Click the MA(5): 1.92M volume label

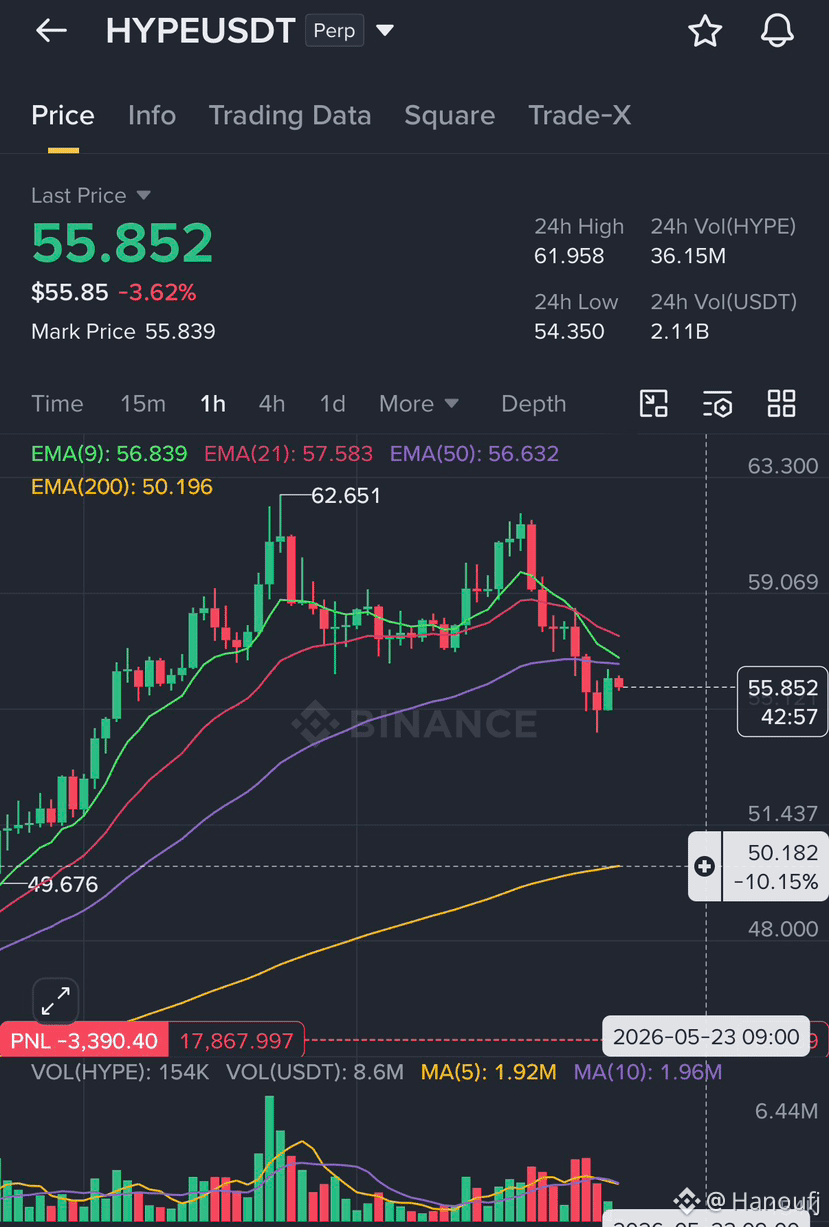click(x=488, y=1072)
